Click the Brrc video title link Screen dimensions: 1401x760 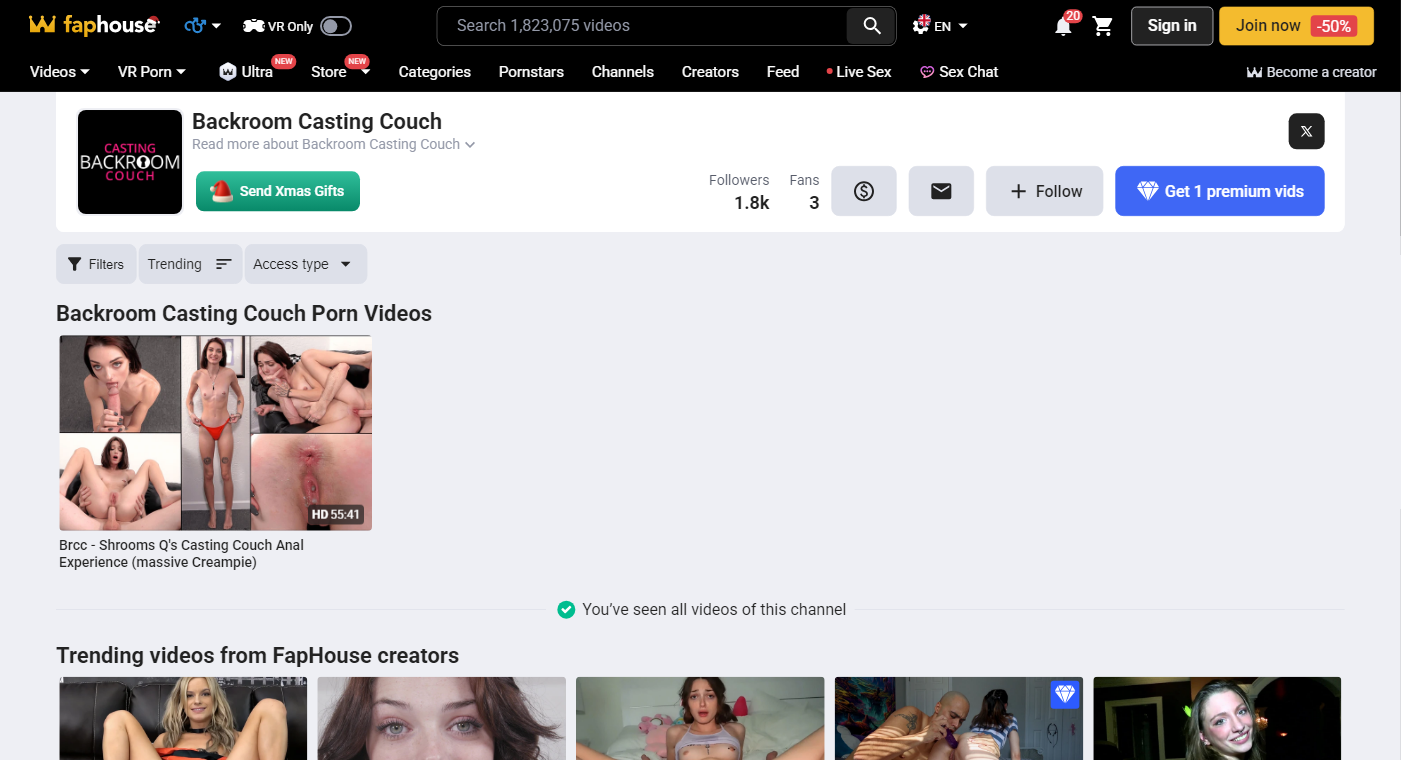[181, 554]
